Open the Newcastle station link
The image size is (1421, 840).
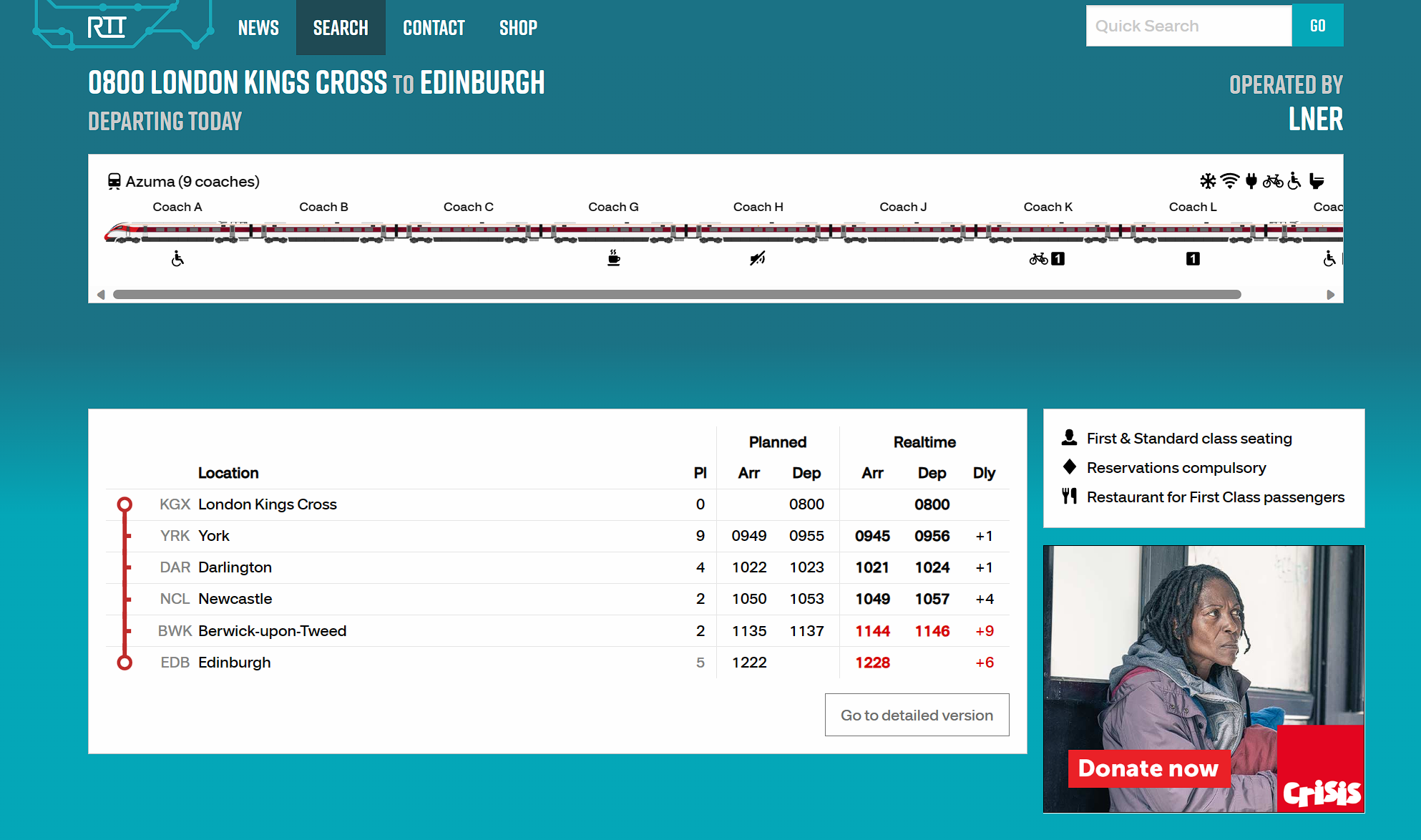pos(235,599)
